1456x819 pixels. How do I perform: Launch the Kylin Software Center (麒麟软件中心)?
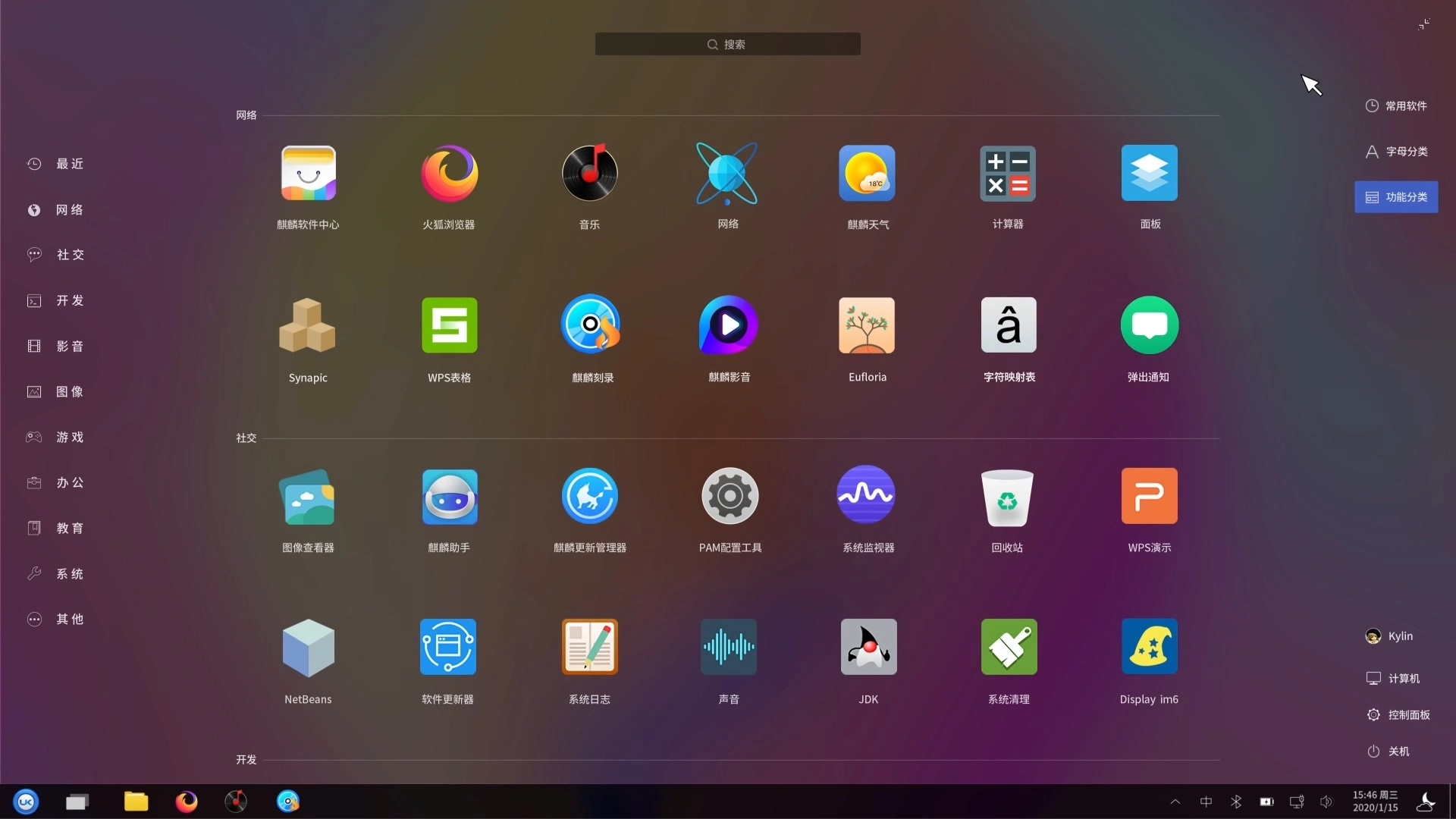point(308,174)
